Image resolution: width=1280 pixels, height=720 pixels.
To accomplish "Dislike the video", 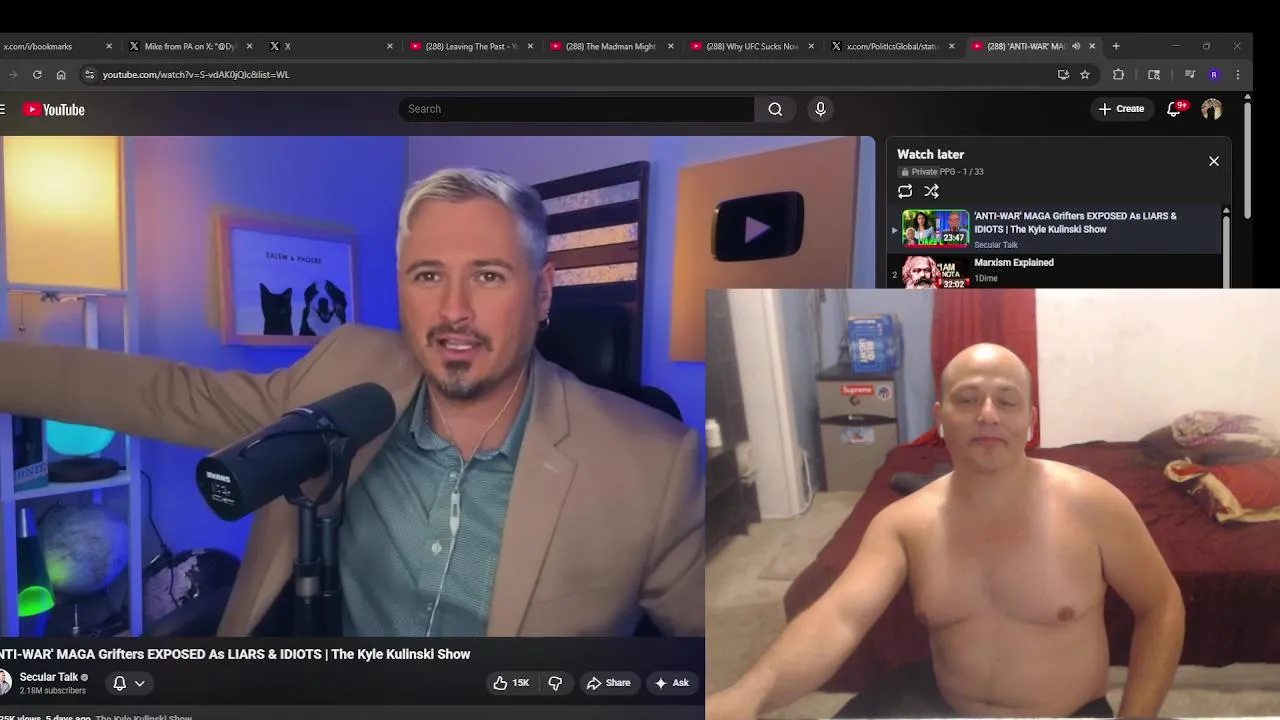I will click(555, 683).
